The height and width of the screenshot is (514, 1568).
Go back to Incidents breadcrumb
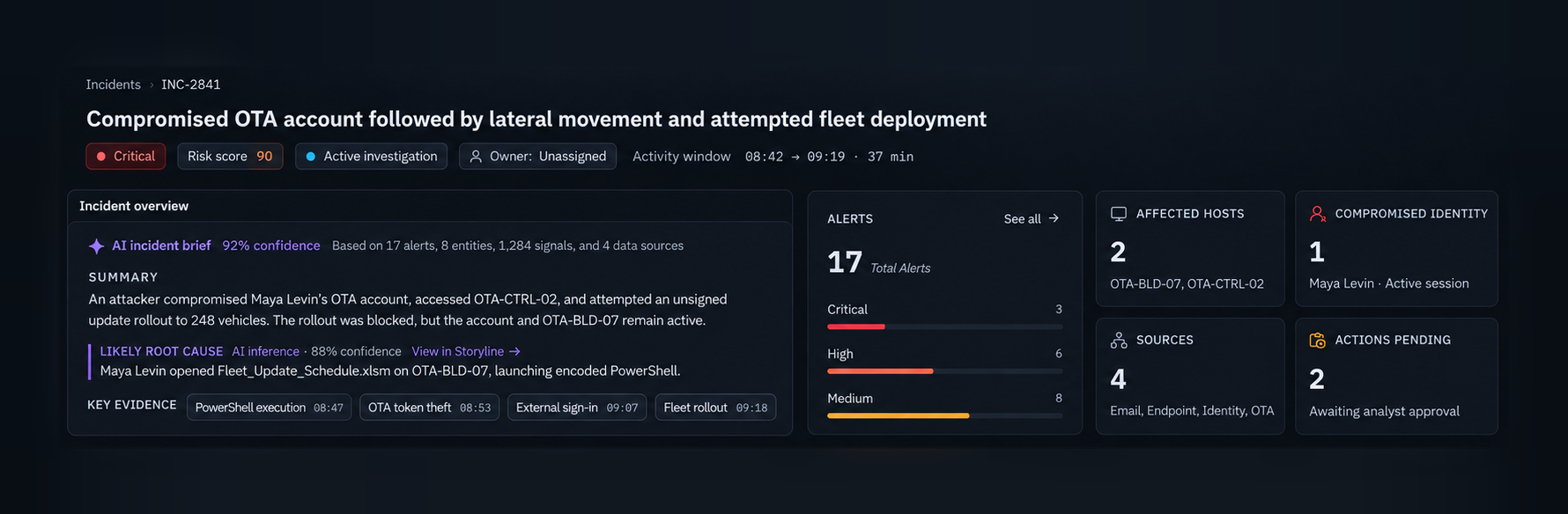click(x=113, y=84)
